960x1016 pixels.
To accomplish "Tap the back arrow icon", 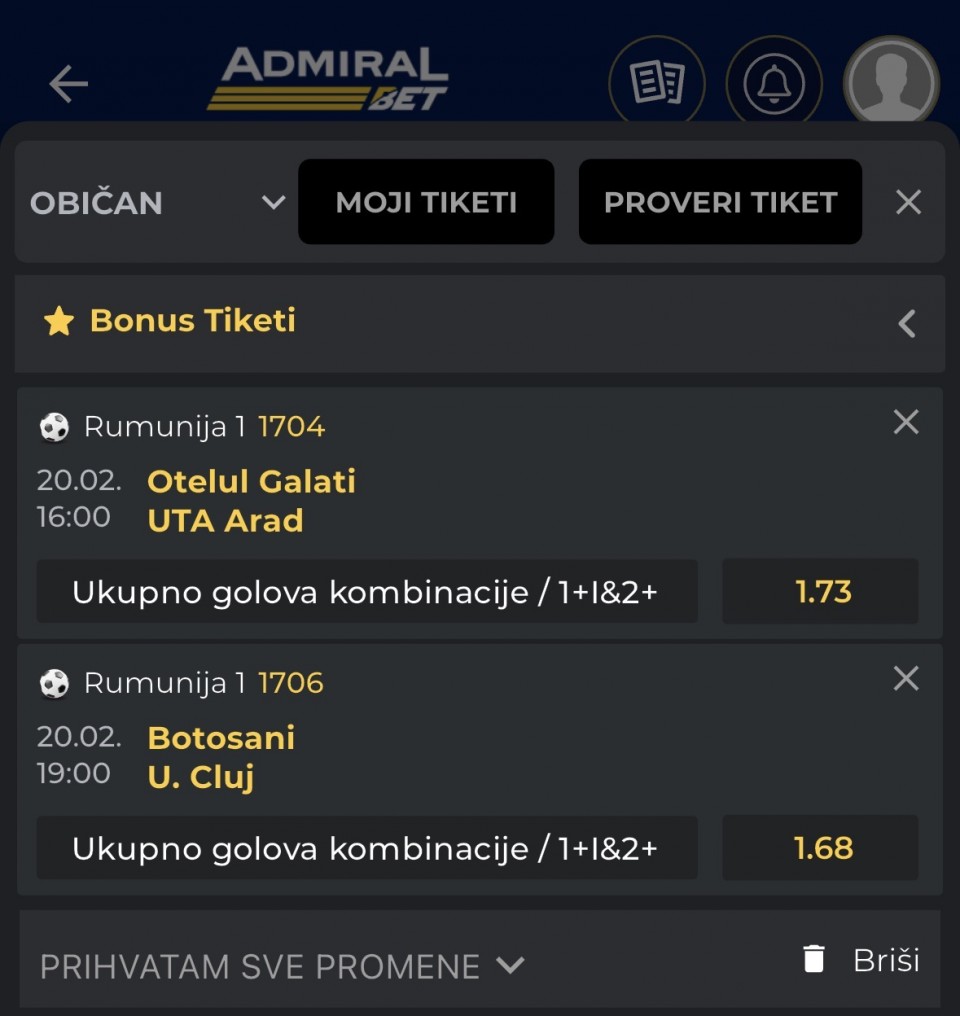I will click(x=68, y=84).
